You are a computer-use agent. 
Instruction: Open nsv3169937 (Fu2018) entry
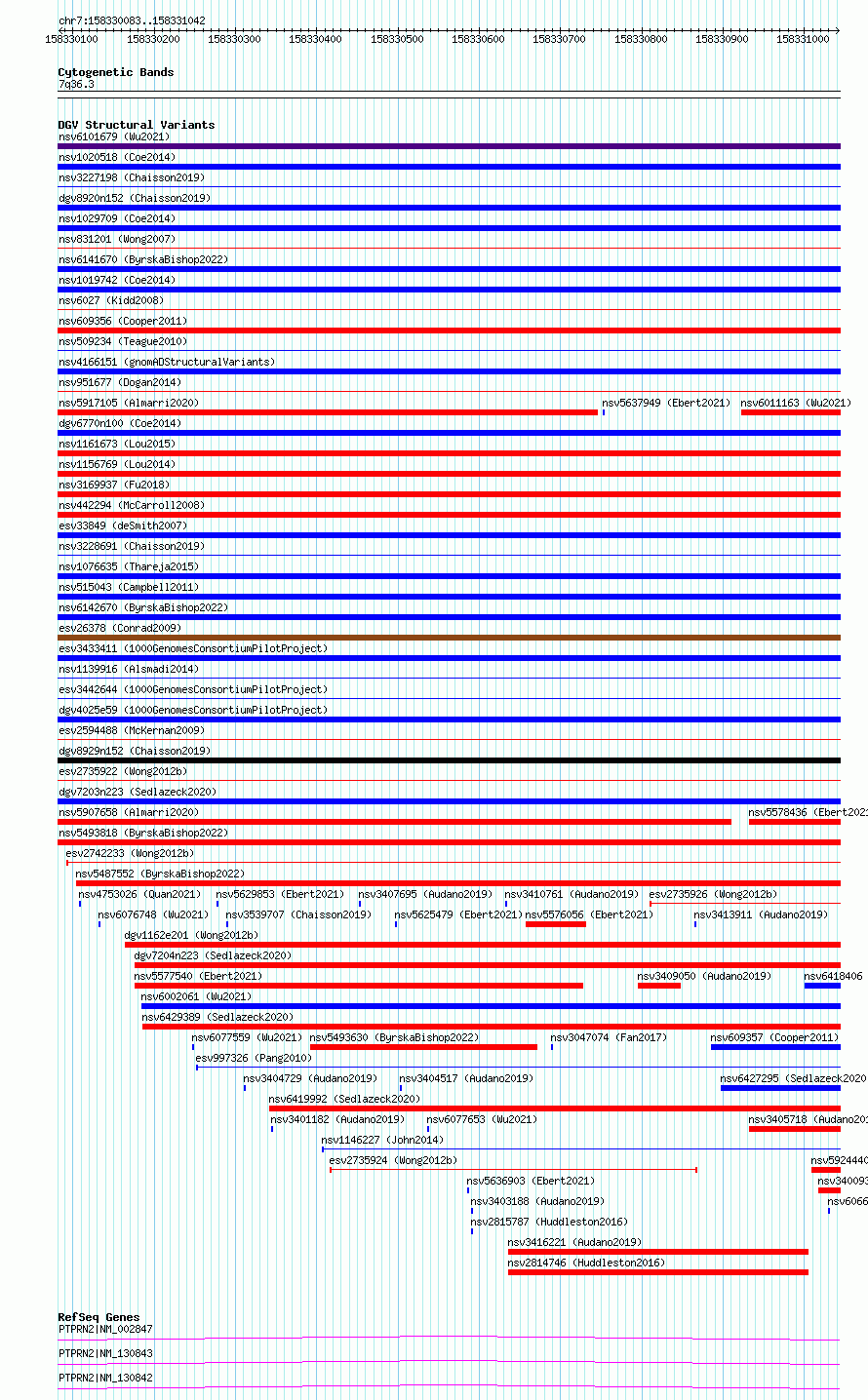tap(114, 485)
